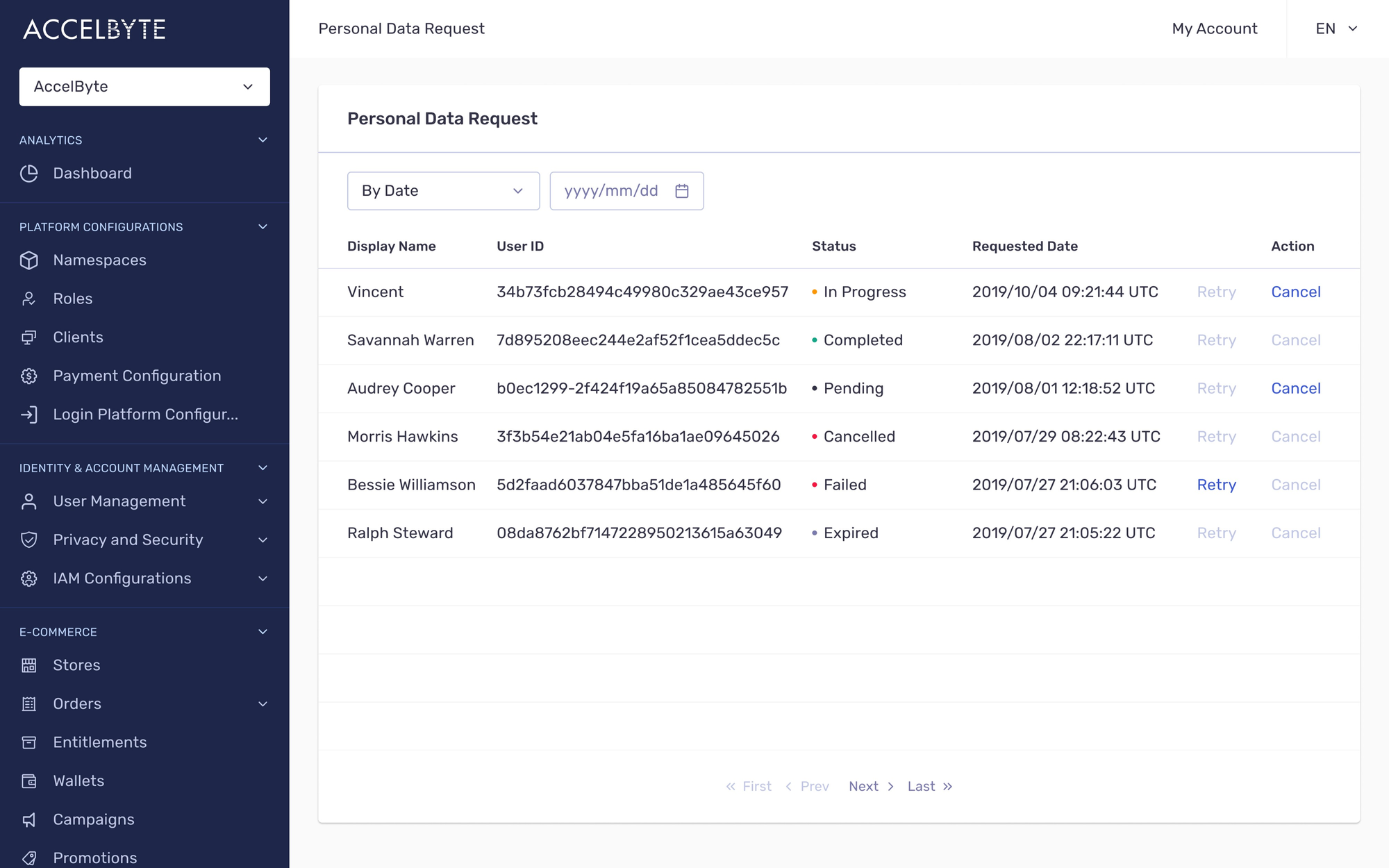Click the name Morris Hawkins
Image resolution: width=1389 pixels, height=868 pixels.
coord(403,437)
